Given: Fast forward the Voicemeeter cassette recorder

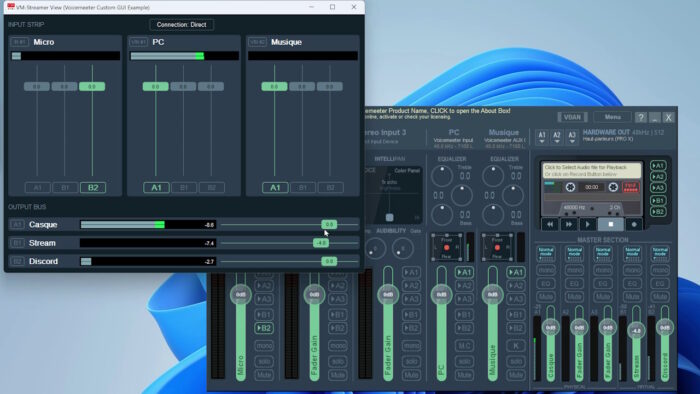Looking at the screenshot, I should [569, 224].
